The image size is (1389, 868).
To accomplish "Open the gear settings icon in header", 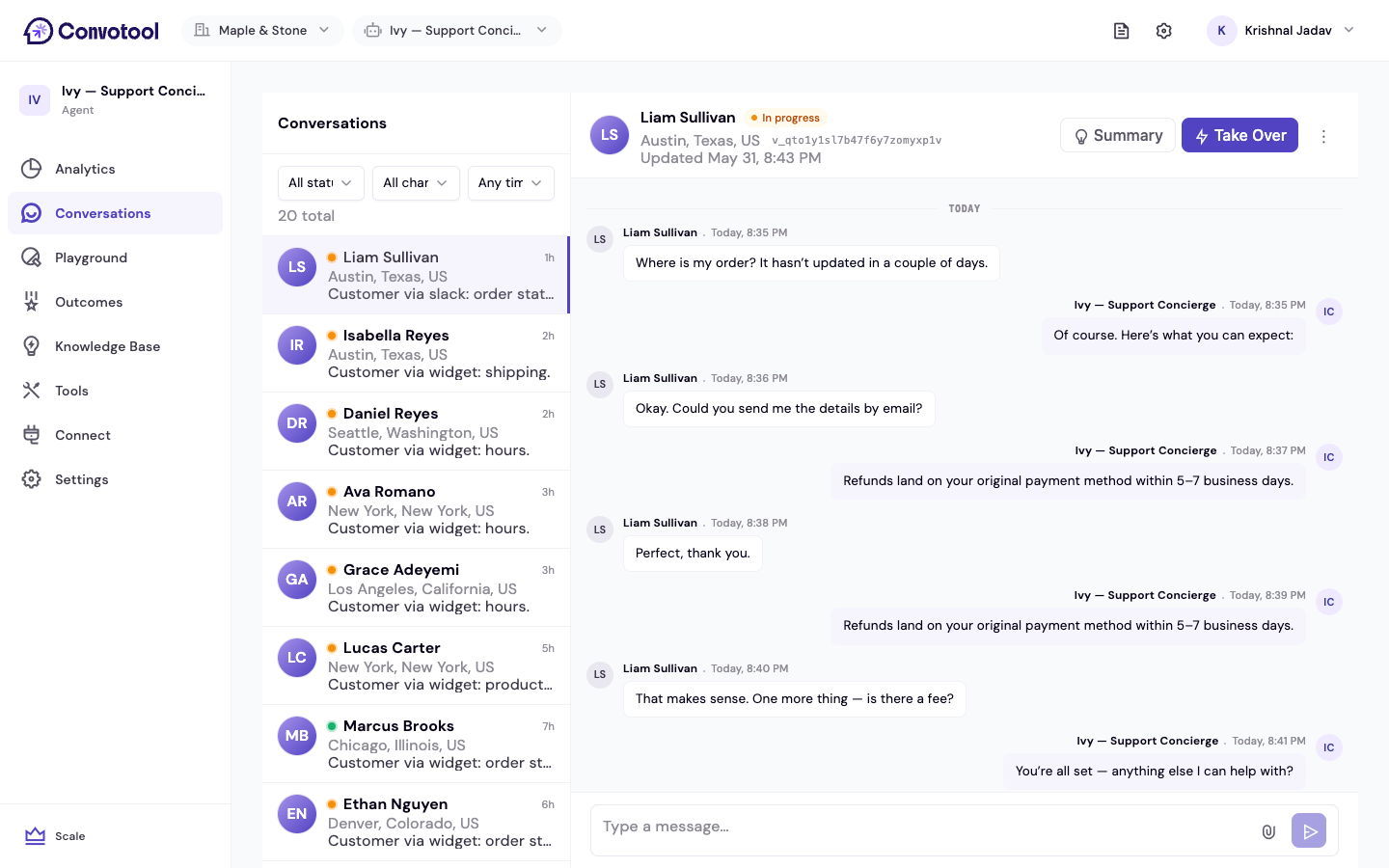I will pos(1164,31).
